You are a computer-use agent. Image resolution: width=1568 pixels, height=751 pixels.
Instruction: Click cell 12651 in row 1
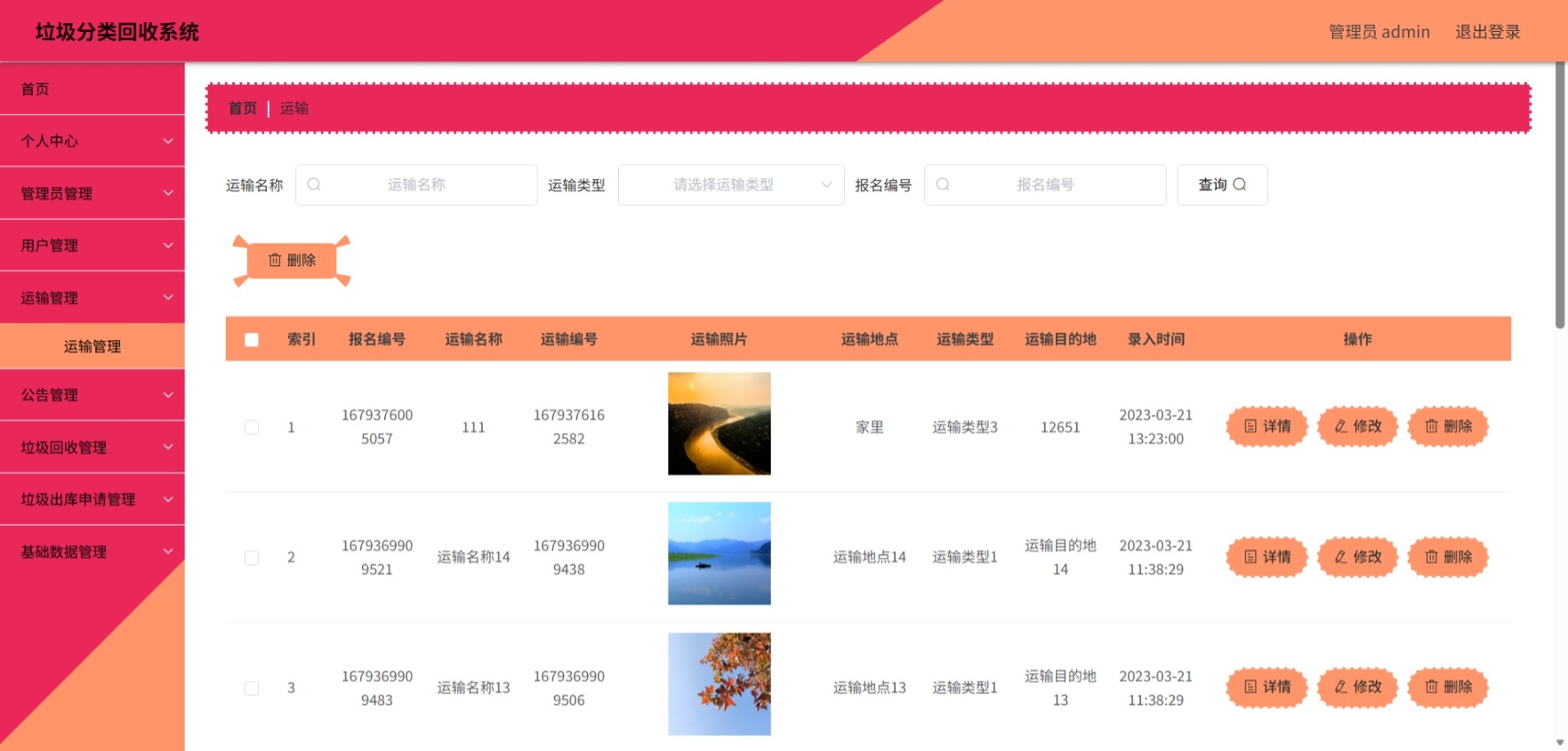click(1060, 427)
